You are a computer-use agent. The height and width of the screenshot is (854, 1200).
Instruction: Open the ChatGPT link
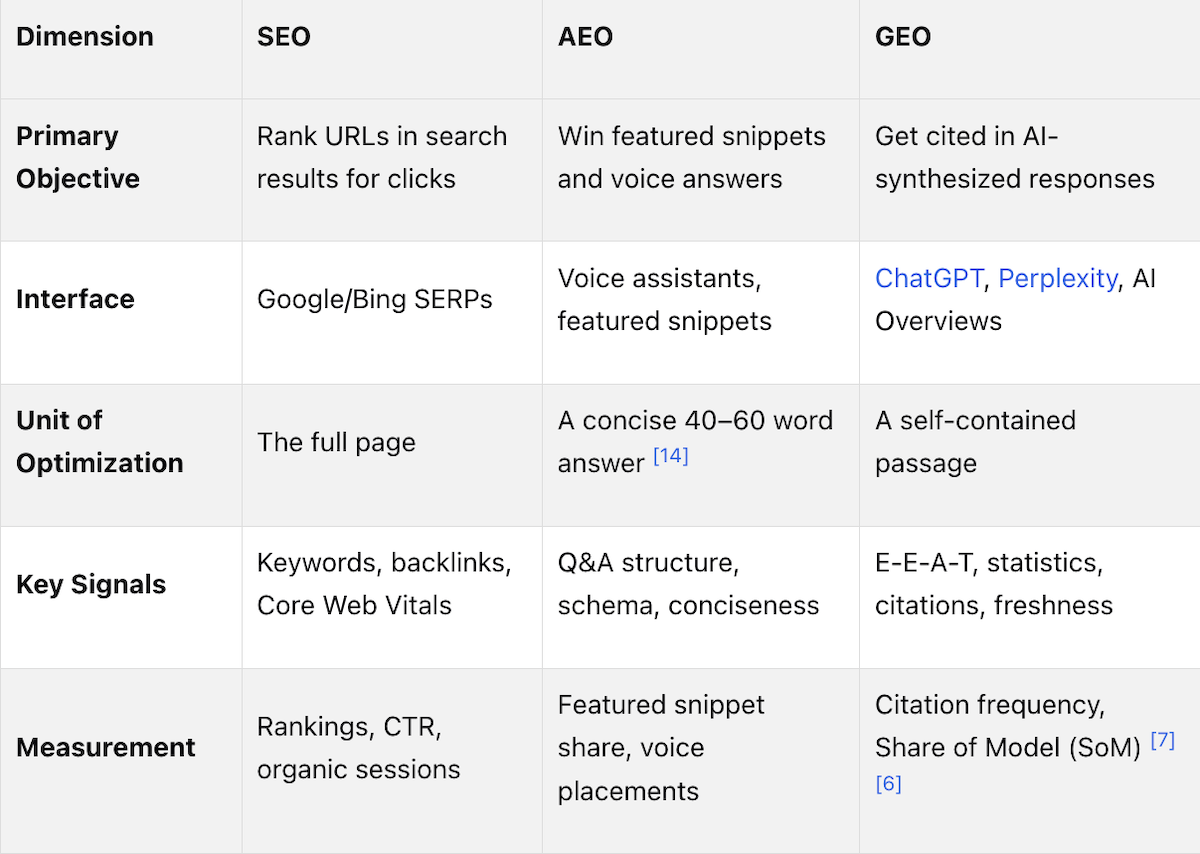coord(929,278)
